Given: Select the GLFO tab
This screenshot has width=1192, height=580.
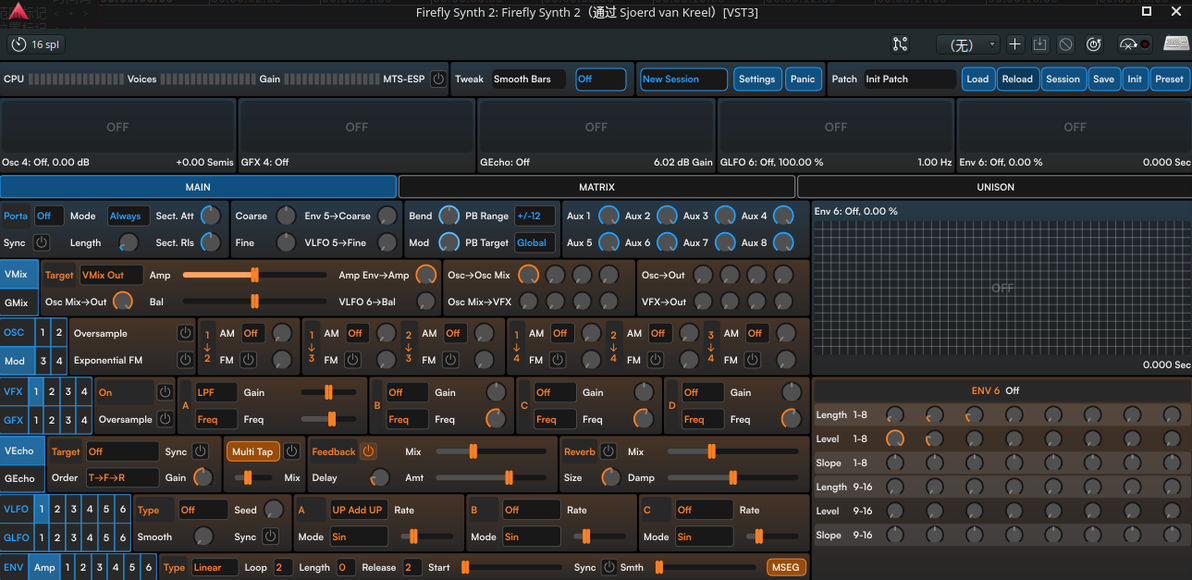Looking at the screenshot, I should click(17, 537).
